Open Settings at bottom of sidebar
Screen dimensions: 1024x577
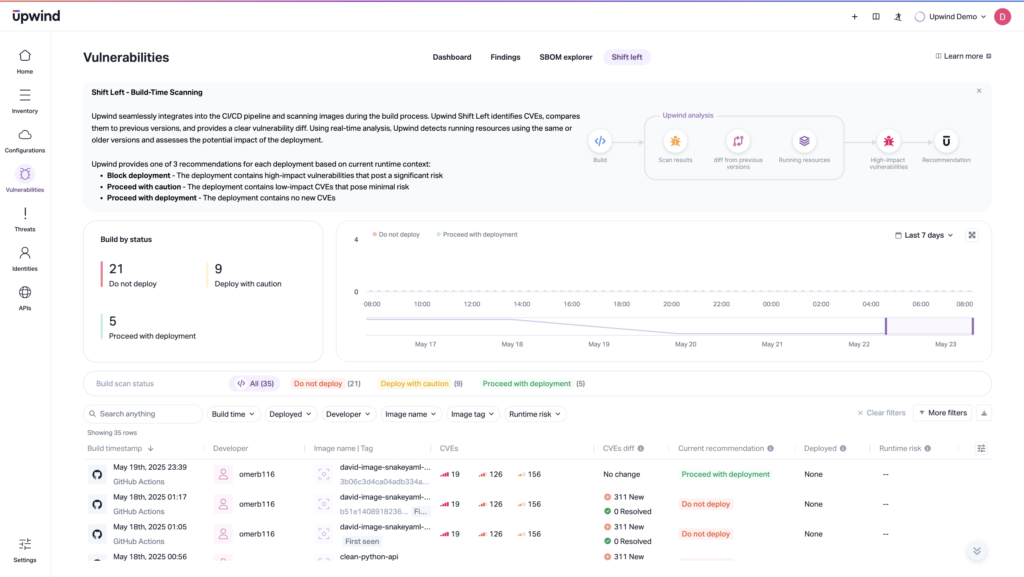pos(25,550)
